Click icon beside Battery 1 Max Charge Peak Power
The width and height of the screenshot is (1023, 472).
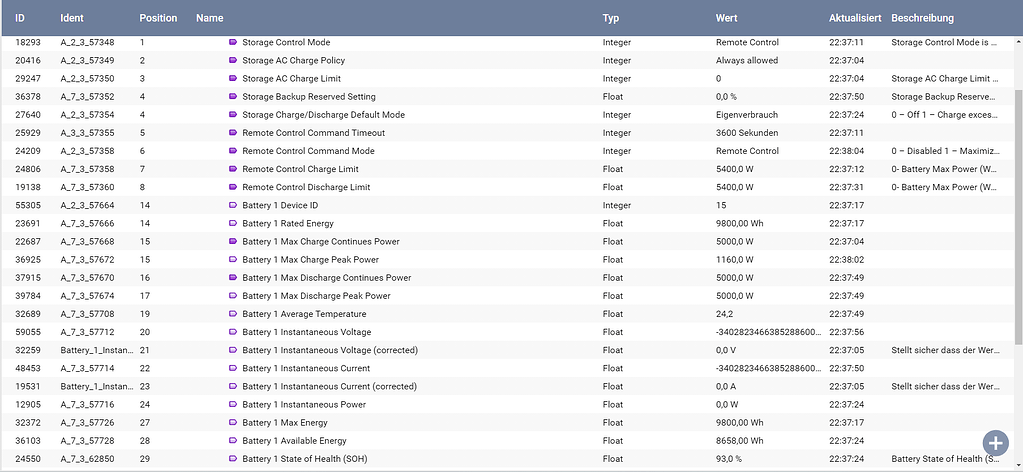(x=233, y=260)
